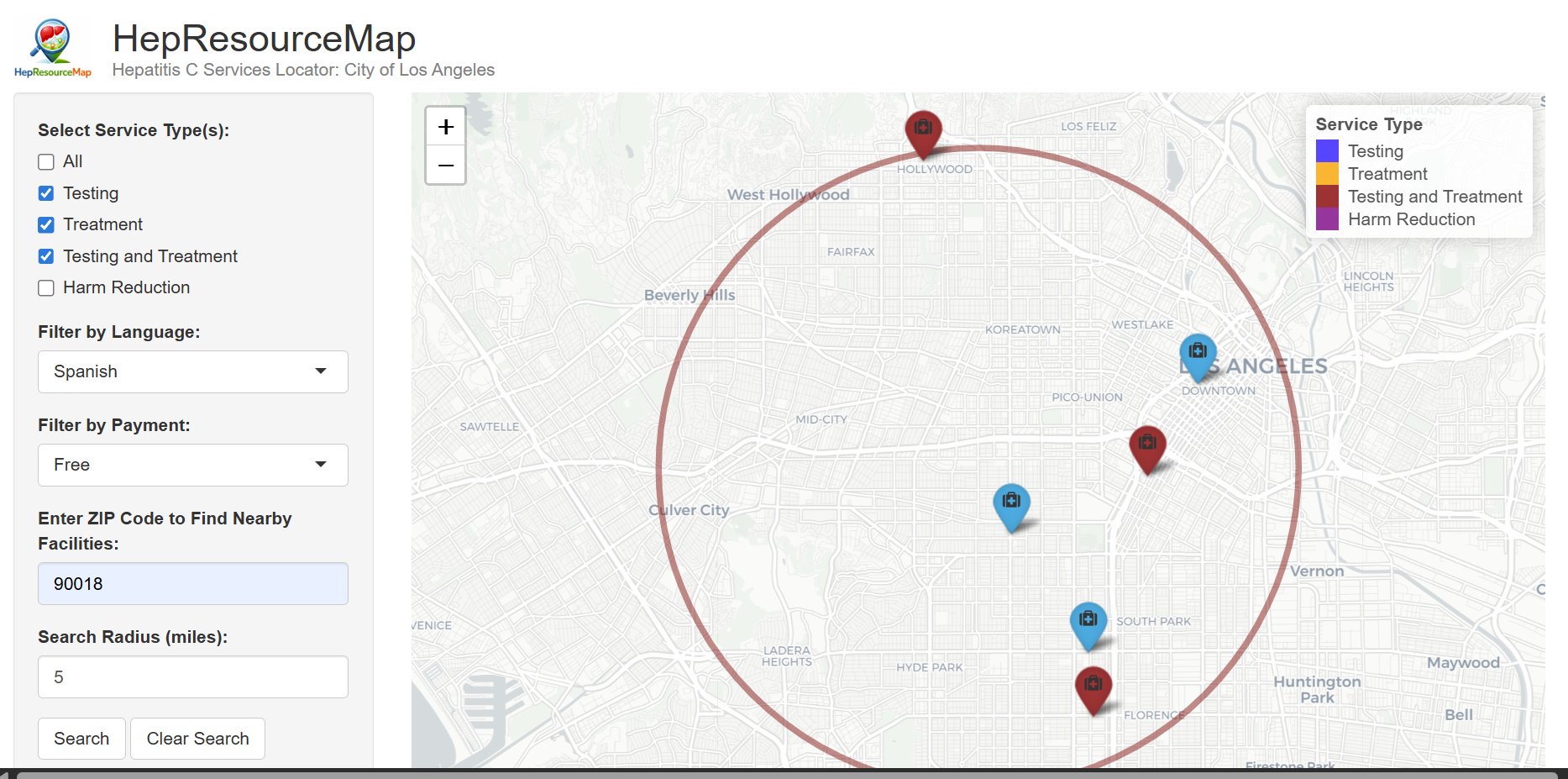Zoom in on the map
The height and width of the screenshot is (779, 1568).
[x=446, y=127]
